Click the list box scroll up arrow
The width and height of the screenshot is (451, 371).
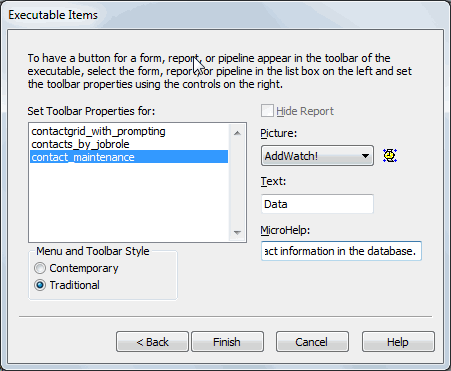tap(237, 133)
